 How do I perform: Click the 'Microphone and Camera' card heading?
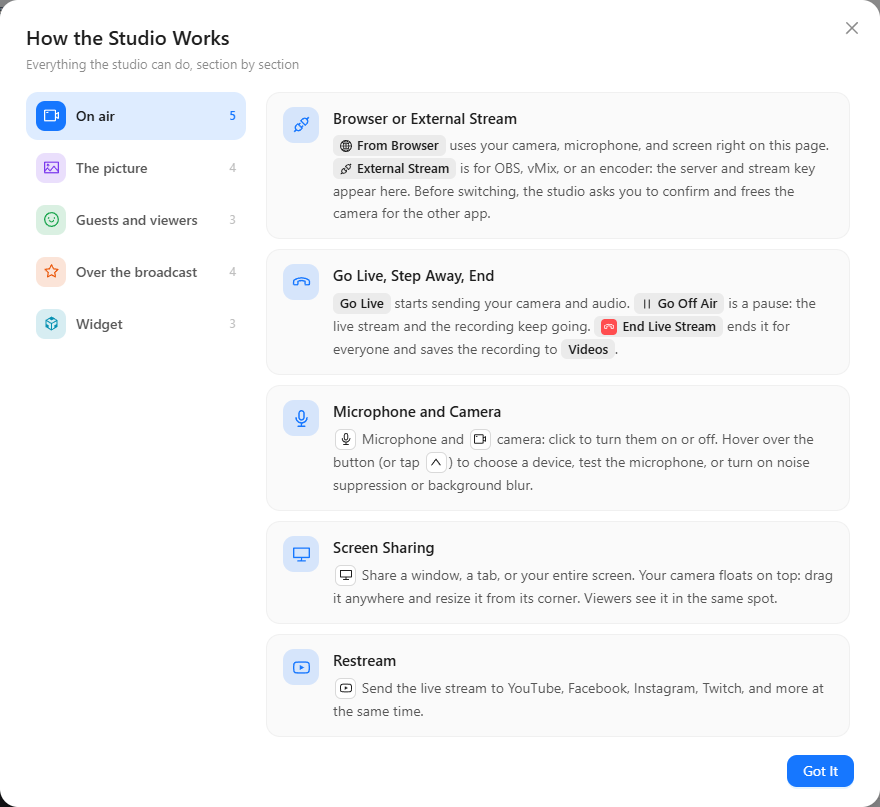pos(417,412)
